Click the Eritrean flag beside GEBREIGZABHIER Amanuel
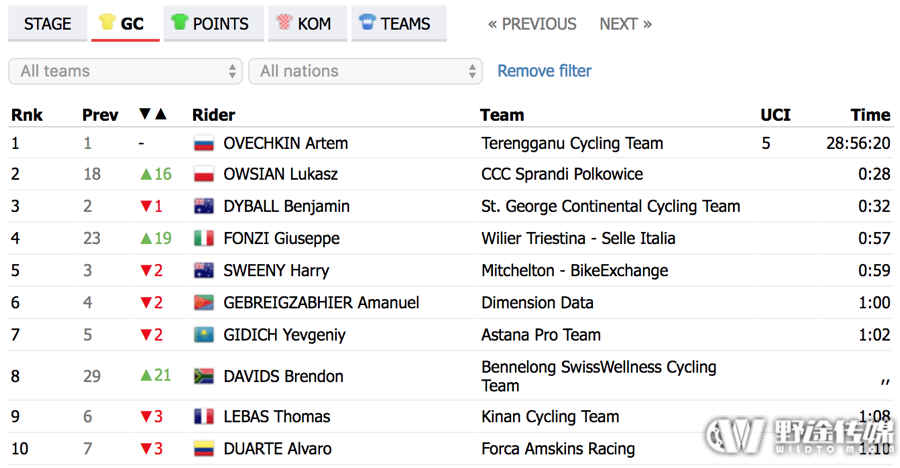This screenshot has width=900, height=468. 204,303
